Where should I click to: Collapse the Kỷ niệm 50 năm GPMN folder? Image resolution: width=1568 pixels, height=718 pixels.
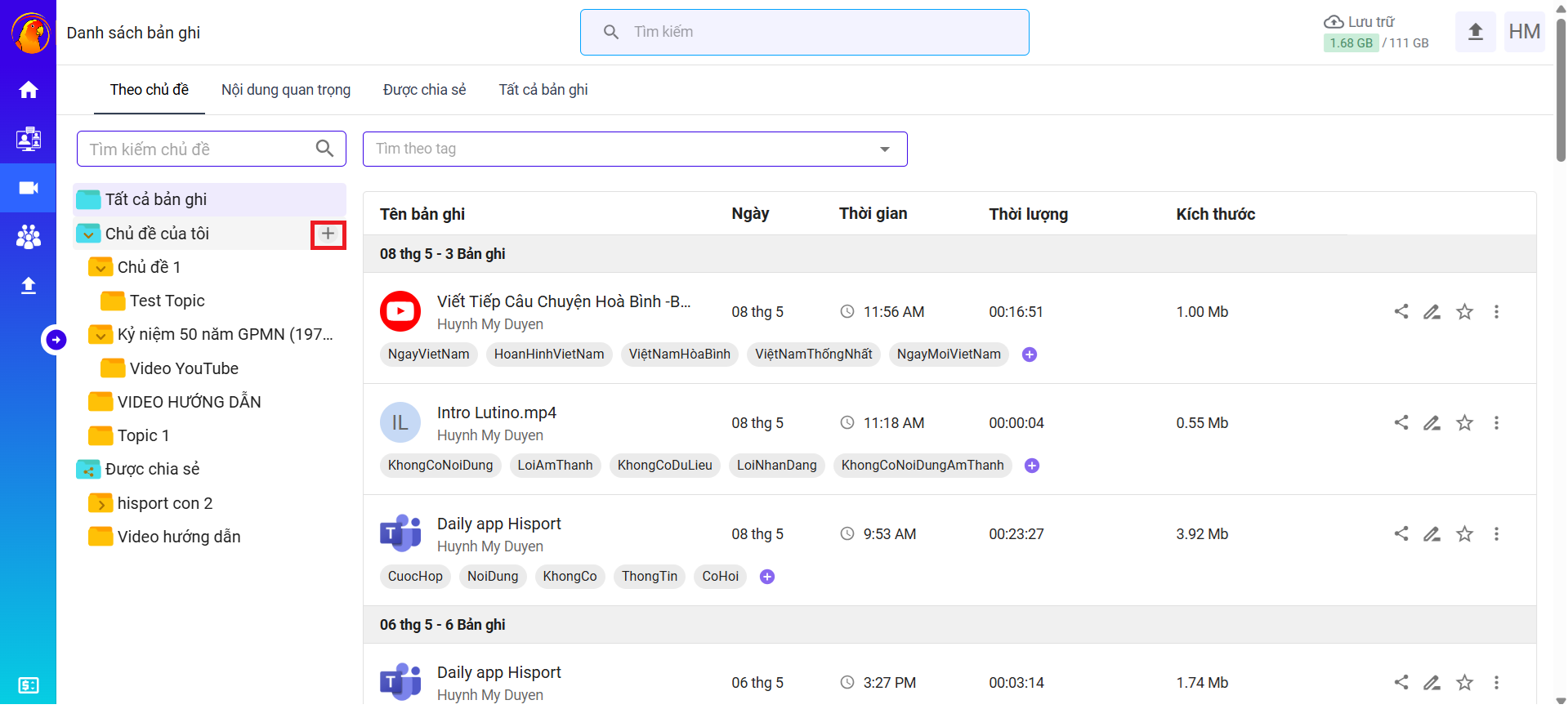[101, 335]
